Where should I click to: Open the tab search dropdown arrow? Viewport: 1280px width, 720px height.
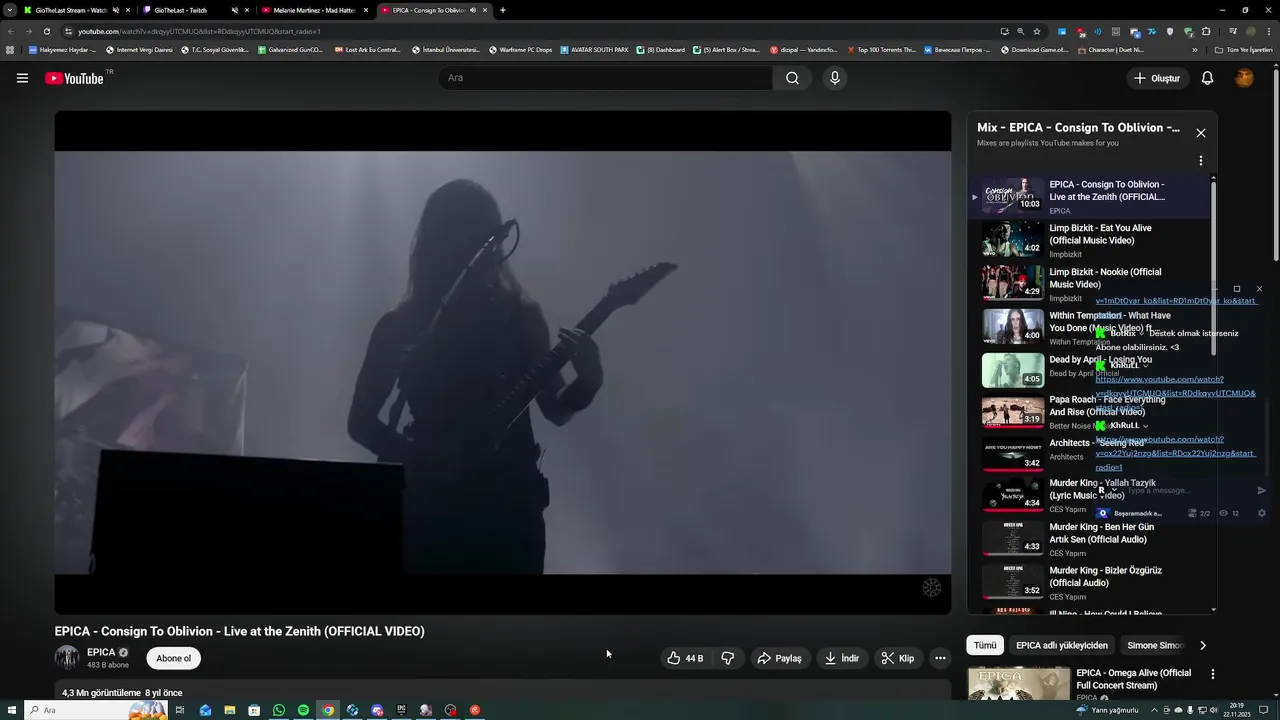(x=10, y=10)
